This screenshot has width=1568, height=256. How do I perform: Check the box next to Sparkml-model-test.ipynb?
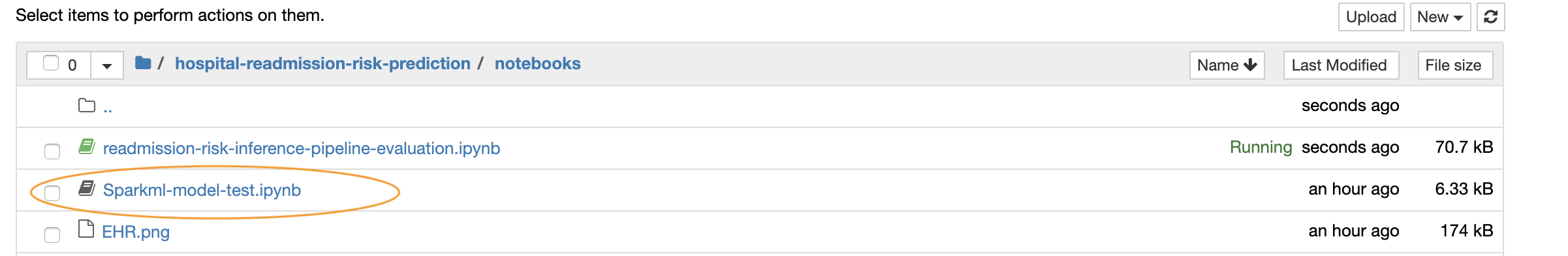click(x=52, y=193)
